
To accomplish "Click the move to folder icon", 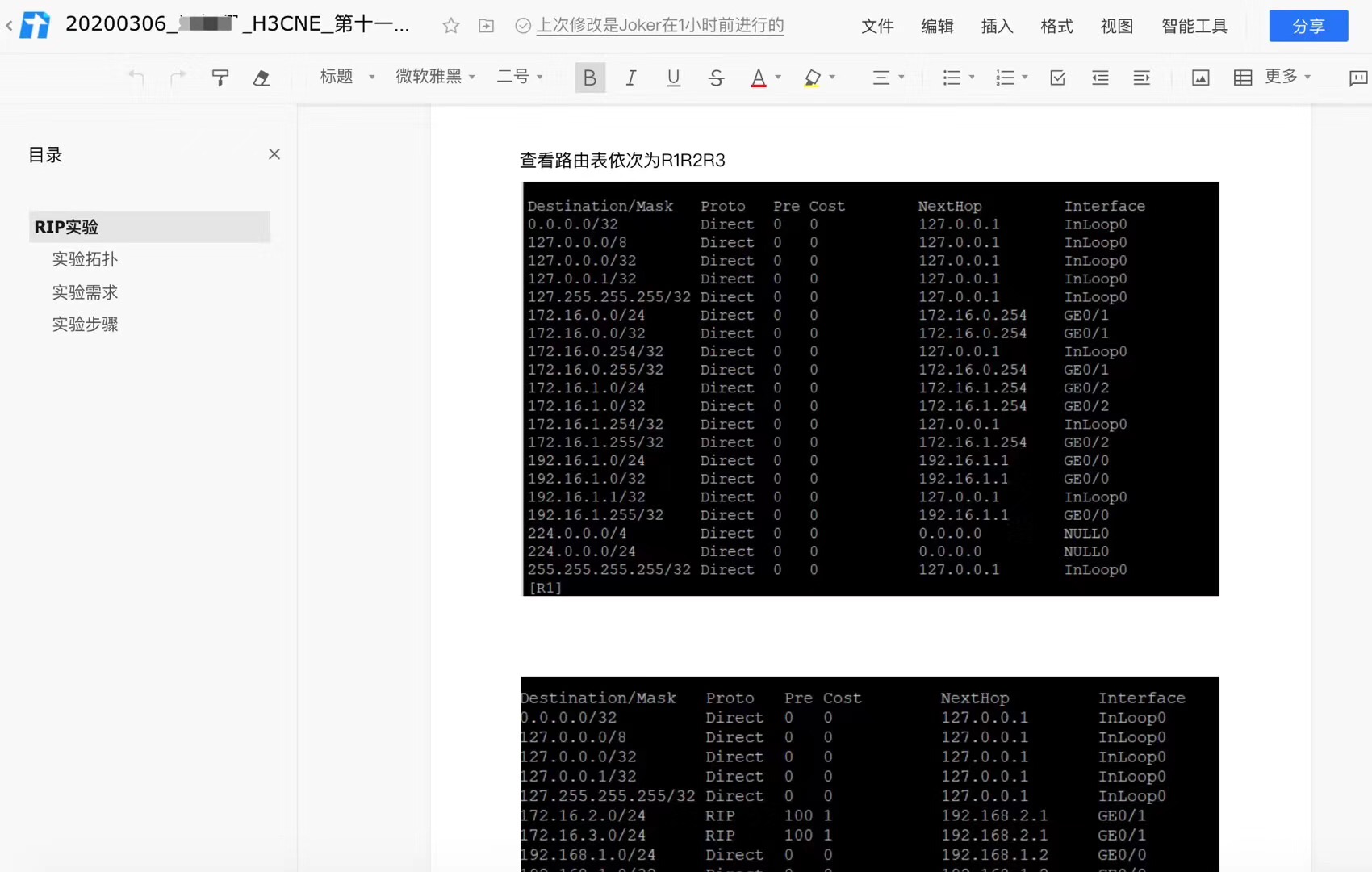I will pyautogui.click(x=486, y=26).
